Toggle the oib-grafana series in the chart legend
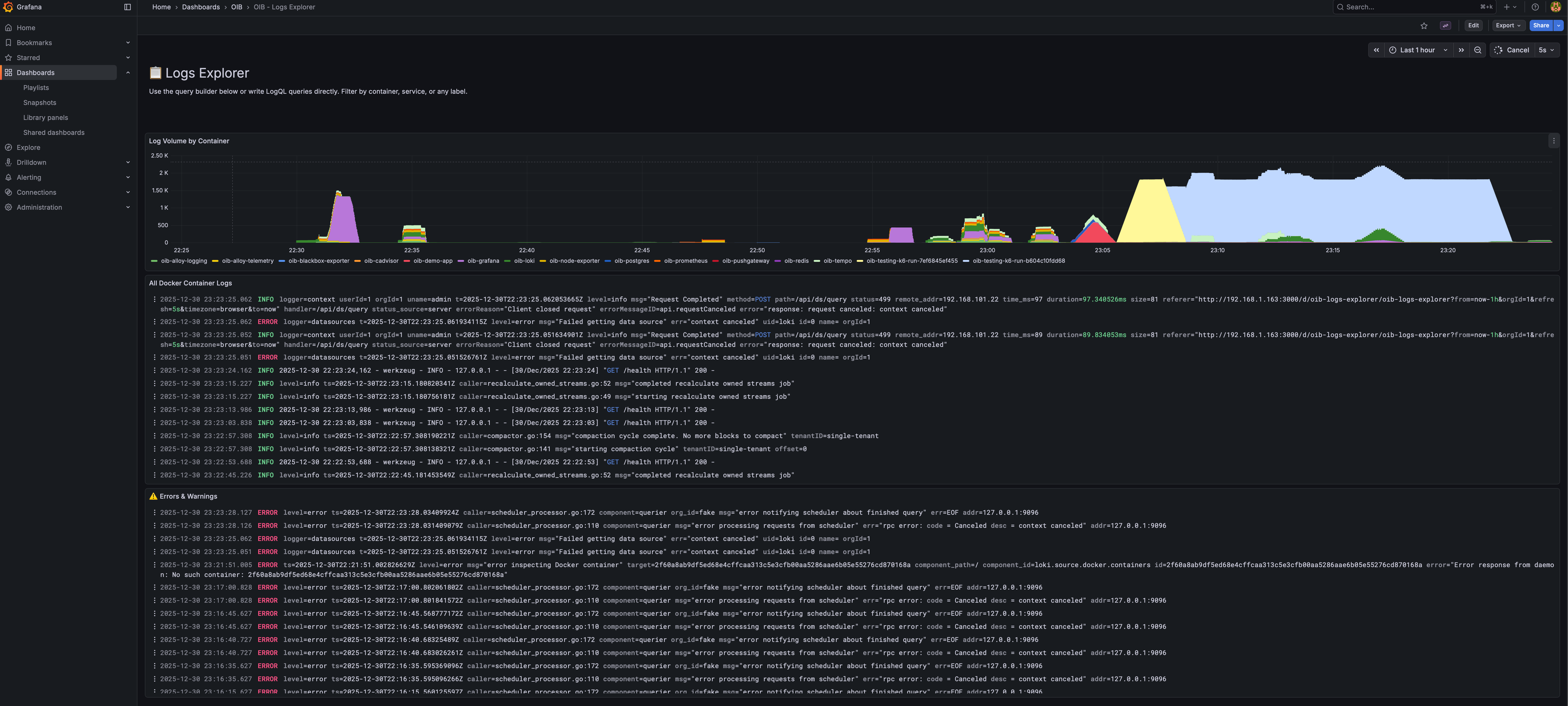The width and height of the screenshot is (1568, 706). (483, 261)
